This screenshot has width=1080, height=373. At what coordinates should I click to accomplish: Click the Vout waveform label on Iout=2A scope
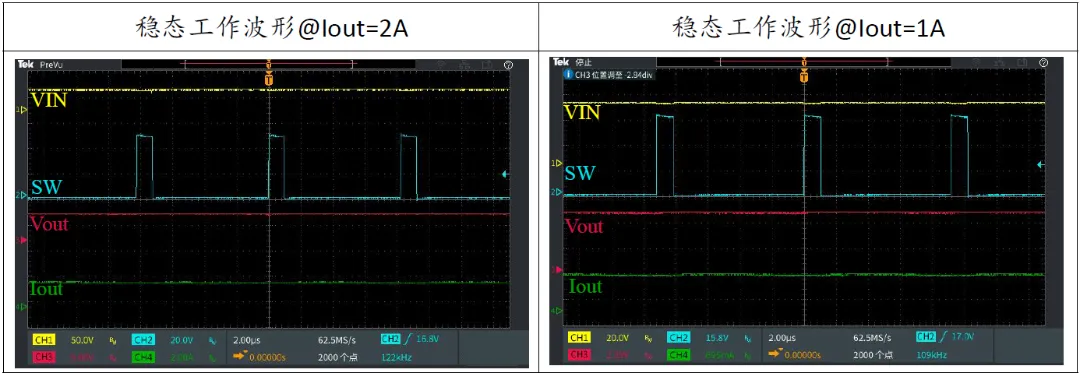49,224
